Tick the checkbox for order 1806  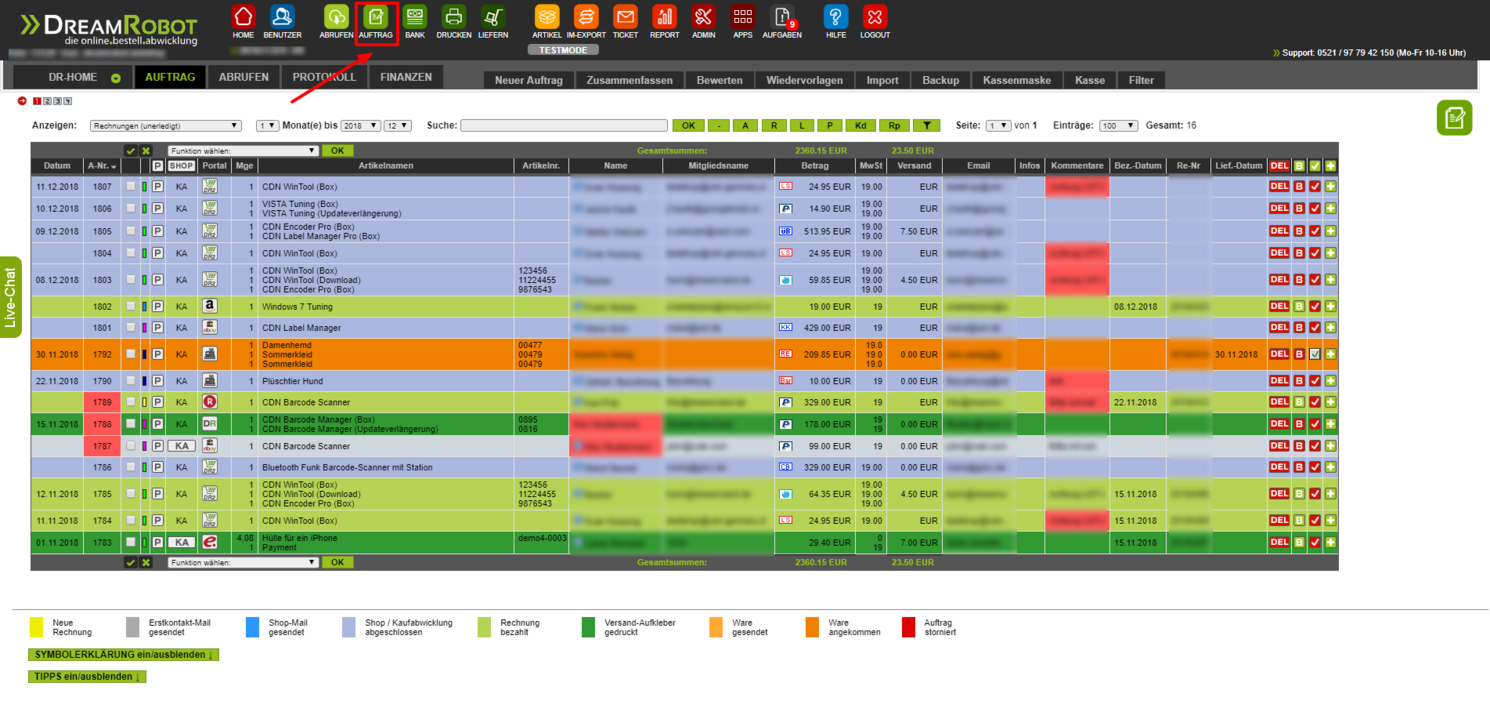tap(130, 209)
